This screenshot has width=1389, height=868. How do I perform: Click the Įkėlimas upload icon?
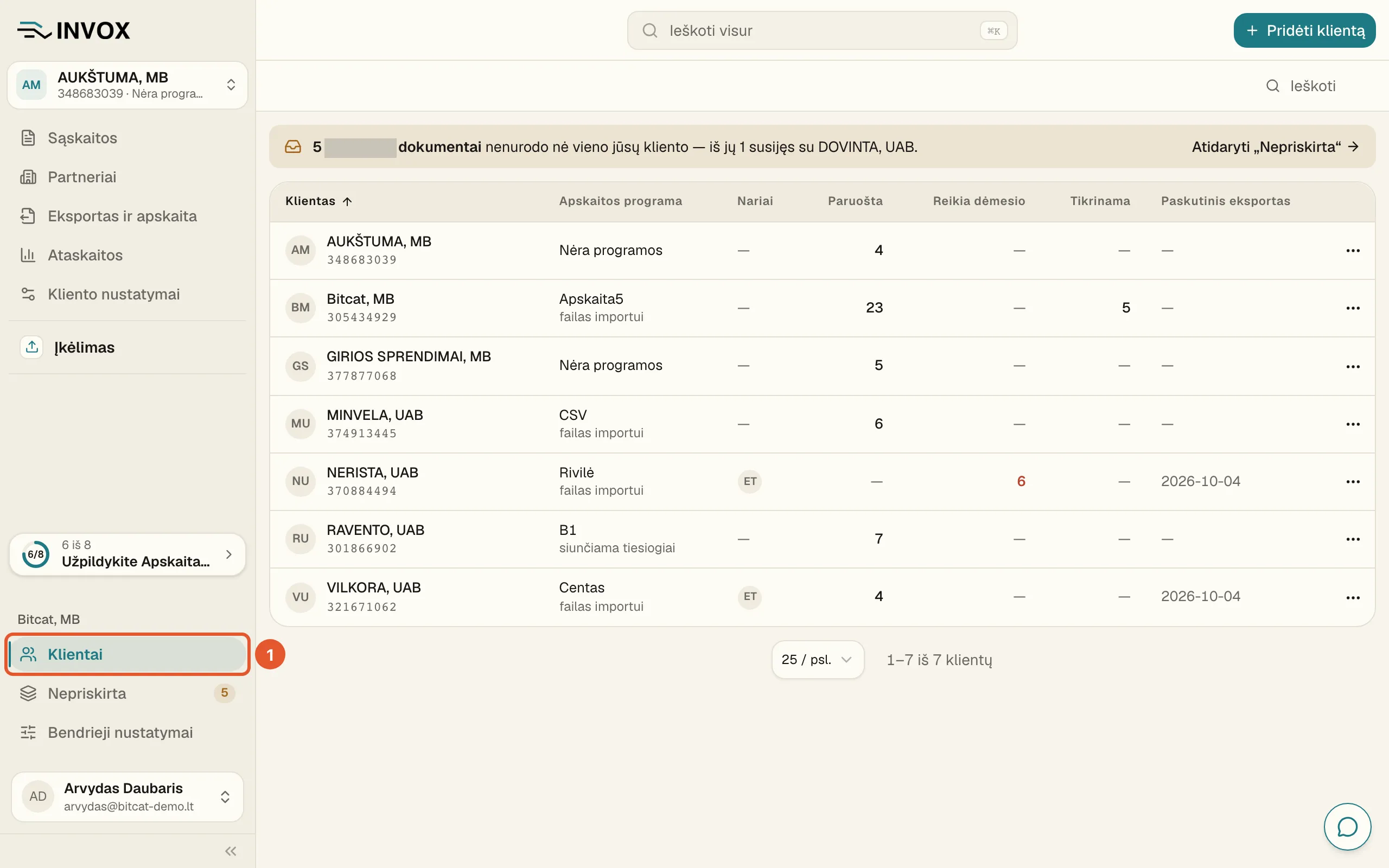(32, 347)
